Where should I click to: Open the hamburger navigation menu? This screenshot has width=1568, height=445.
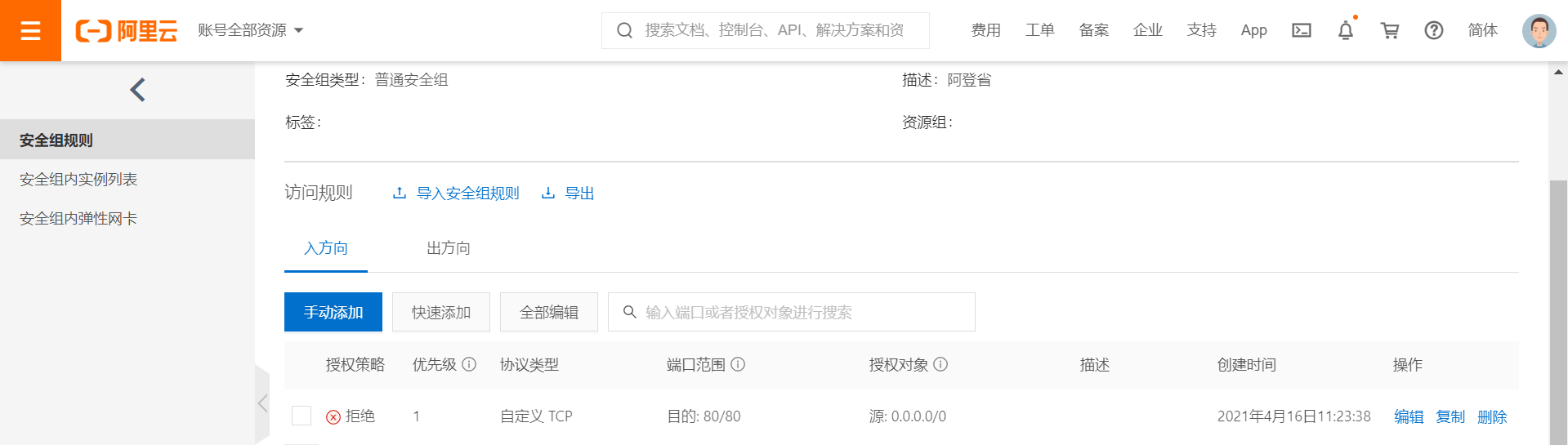[30, 30]
